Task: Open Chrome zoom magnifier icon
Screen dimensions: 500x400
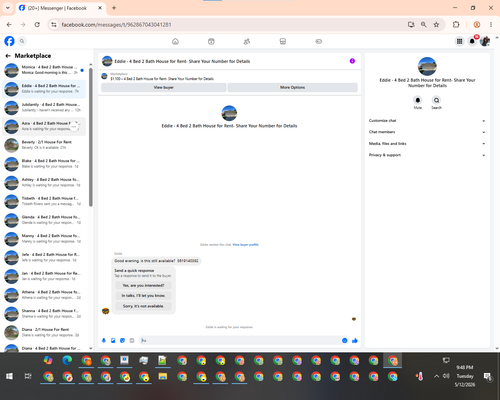Action: click(x=424, y=25)
